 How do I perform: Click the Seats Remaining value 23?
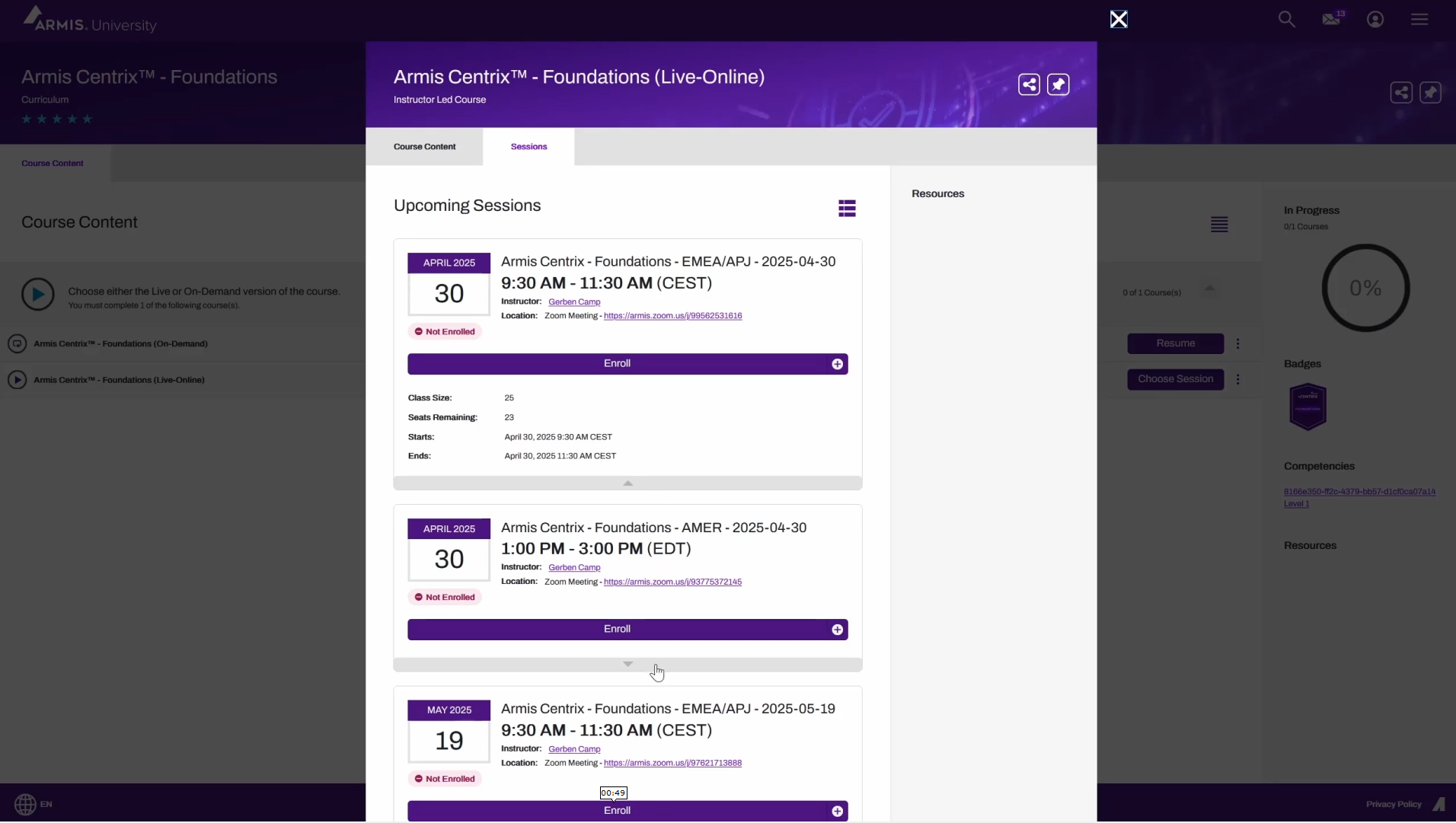tap(509, 417)
